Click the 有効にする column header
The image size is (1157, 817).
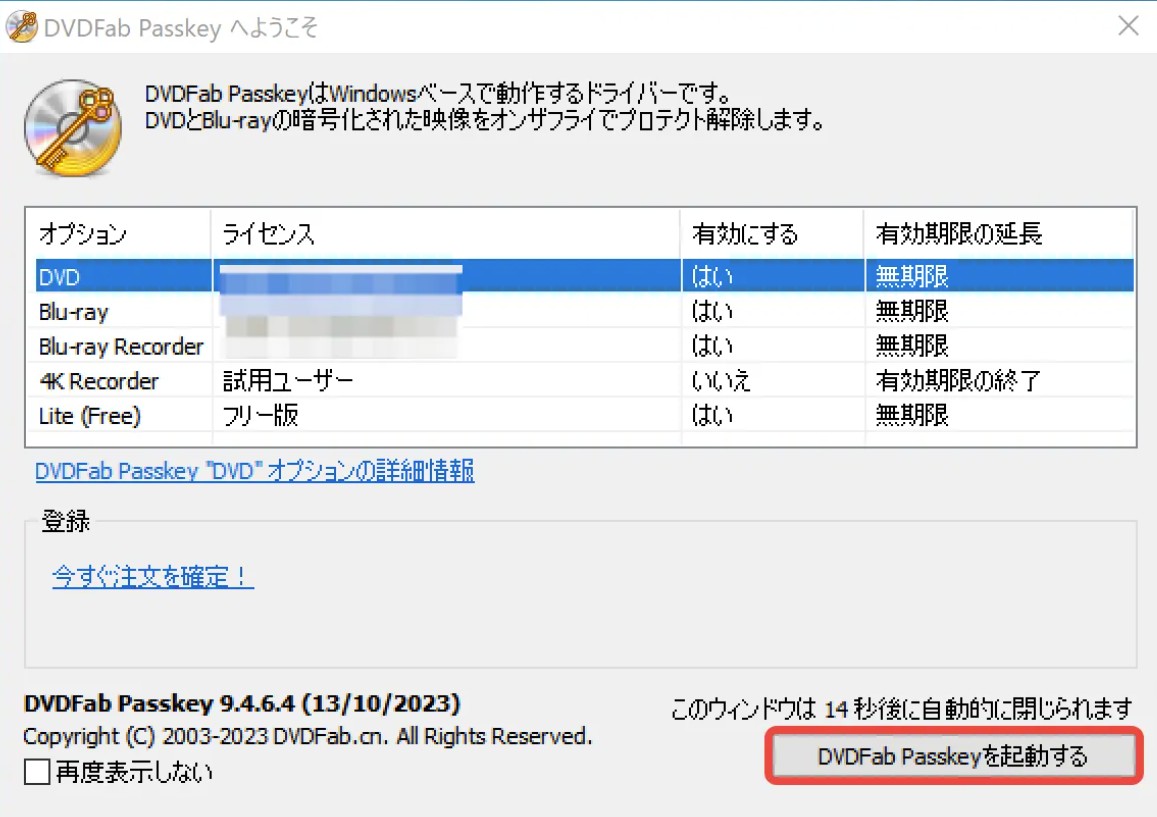click(x=772, y=234)
